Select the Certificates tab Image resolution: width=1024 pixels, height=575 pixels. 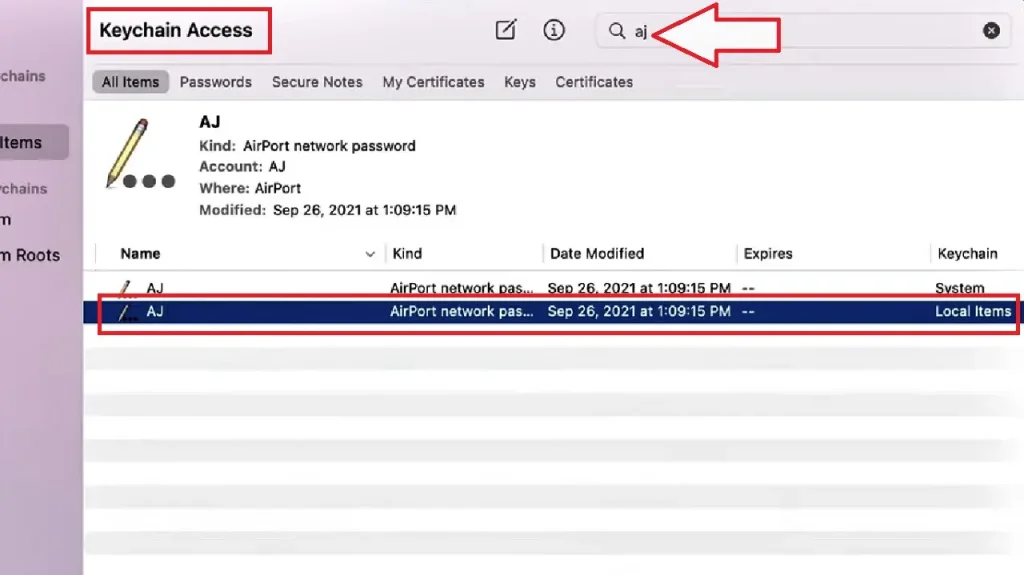click(594, 82)
